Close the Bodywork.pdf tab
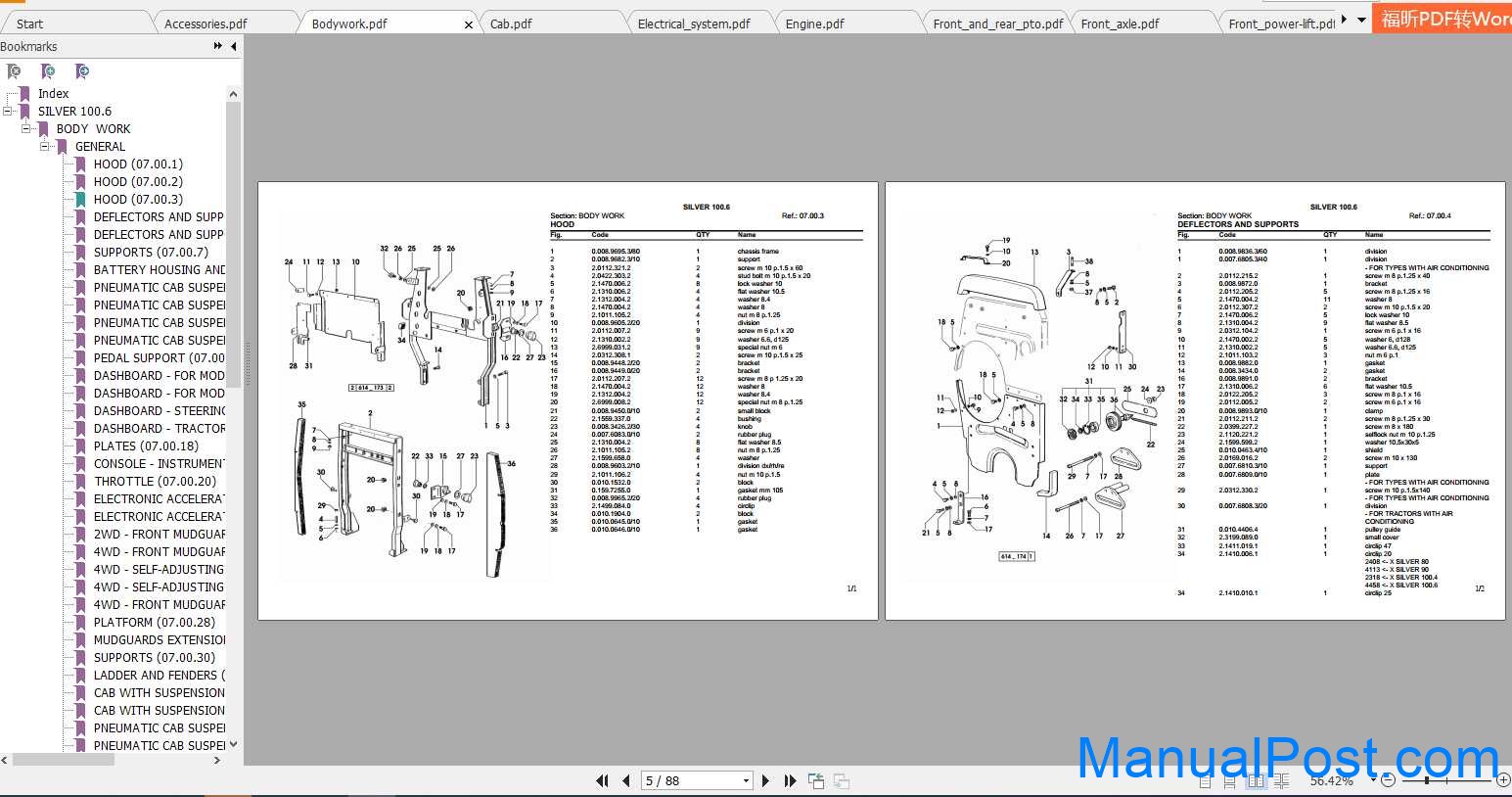Screen dimensions: 1512x797 (469, 24)
